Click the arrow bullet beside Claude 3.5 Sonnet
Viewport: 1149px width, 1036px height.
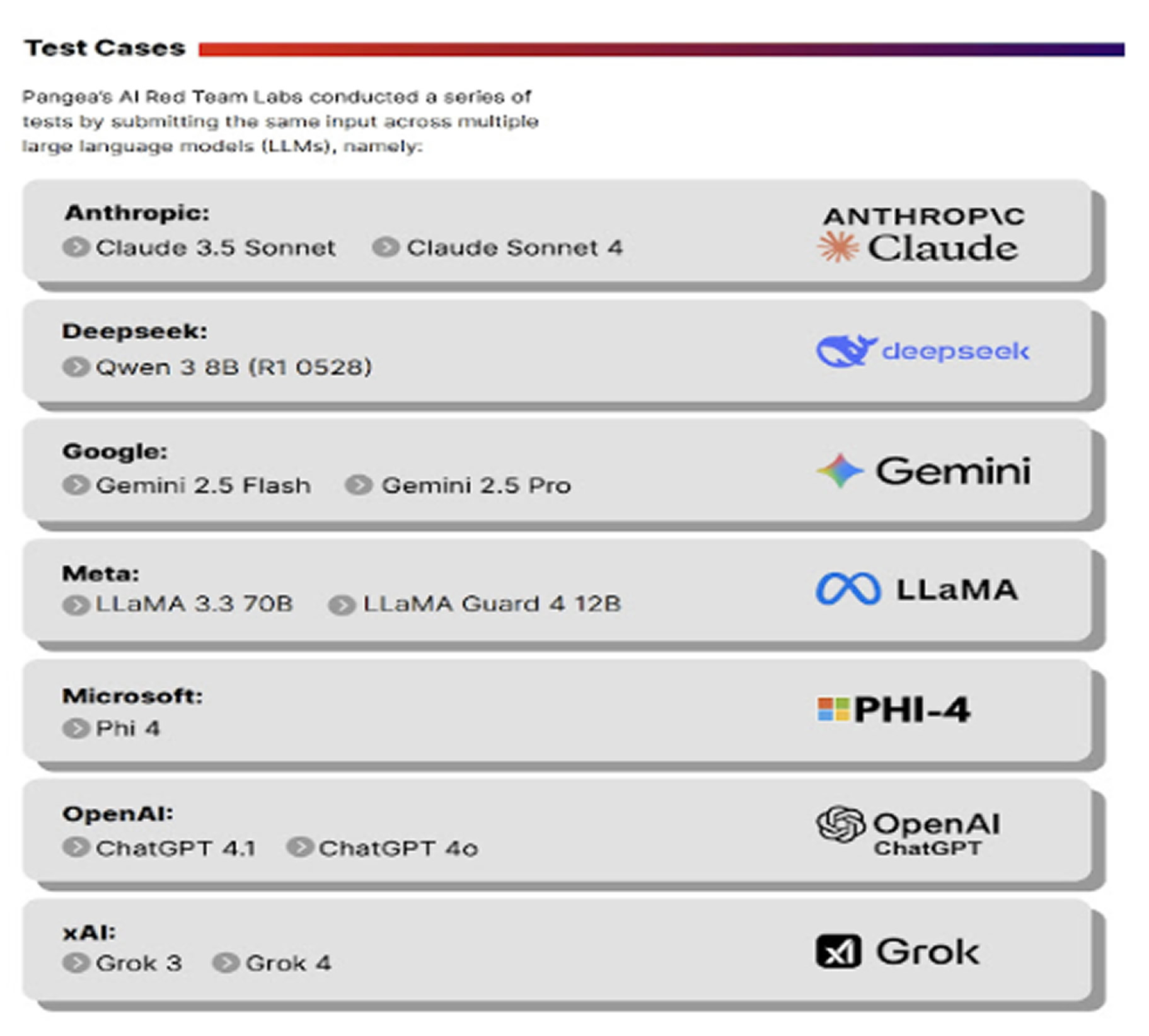point(76,247)
